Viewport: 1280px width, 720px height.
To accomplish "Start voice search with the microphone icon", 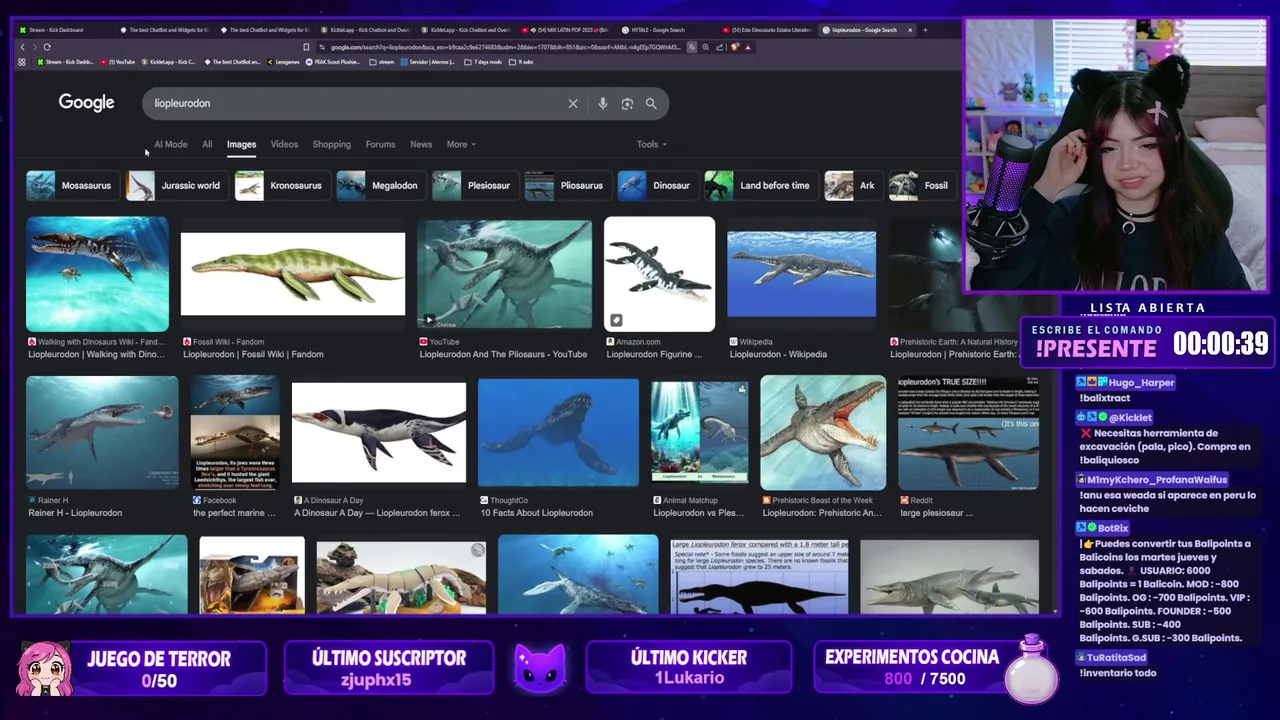I will [x=602, y=103].
